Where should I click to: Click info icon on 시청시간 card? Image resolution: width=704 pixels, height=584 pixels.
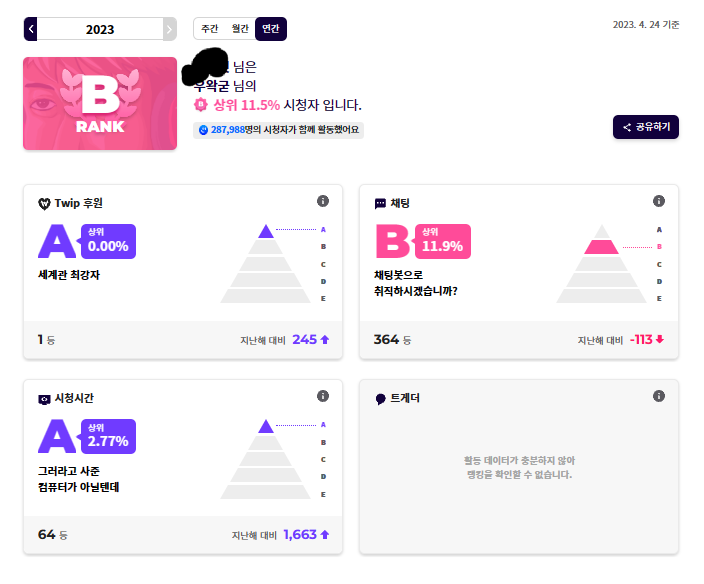click(x=323, y=396)
